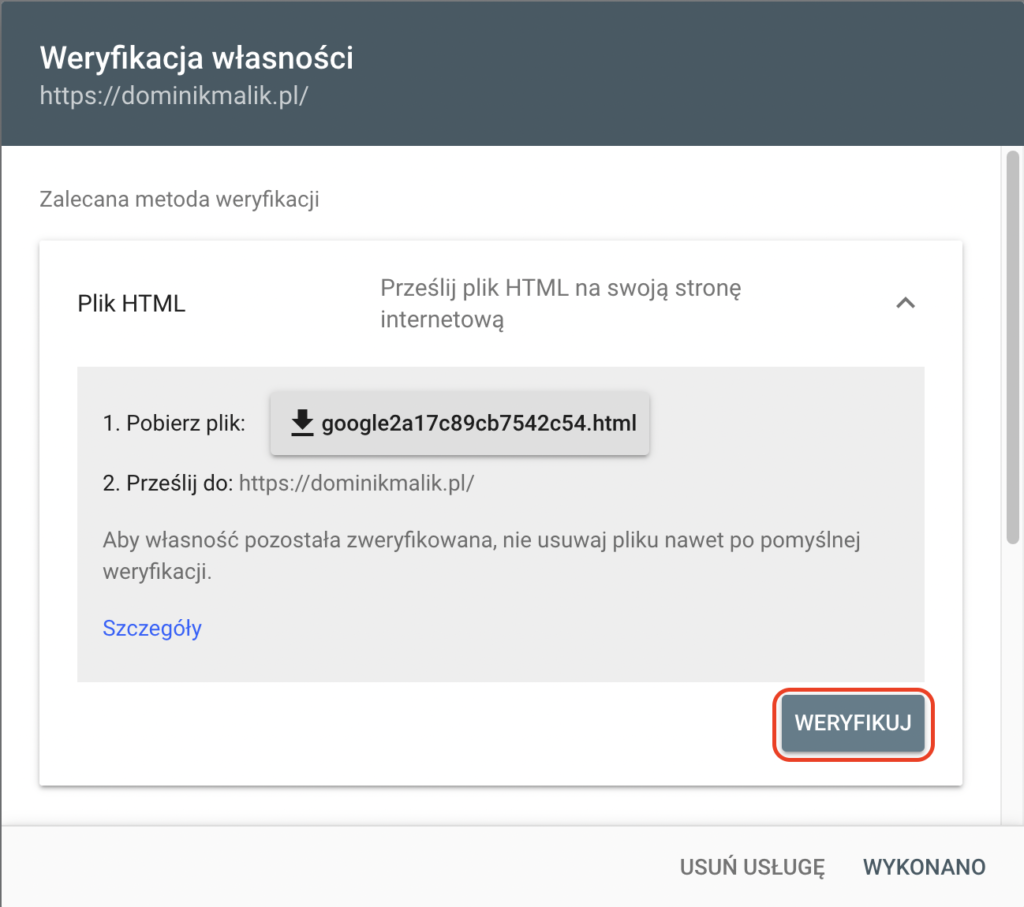The width and height of the screenshot is (1024, 907).
Task: Click the '1. Pobierz plik:' step label
Action: (173, 424)
